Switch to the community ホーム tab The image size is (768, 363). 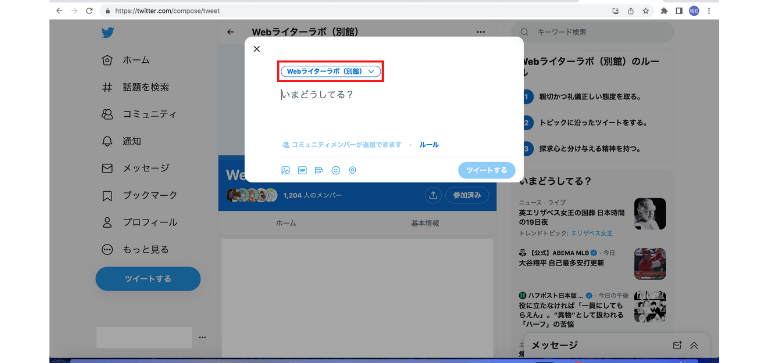point(286,223)
